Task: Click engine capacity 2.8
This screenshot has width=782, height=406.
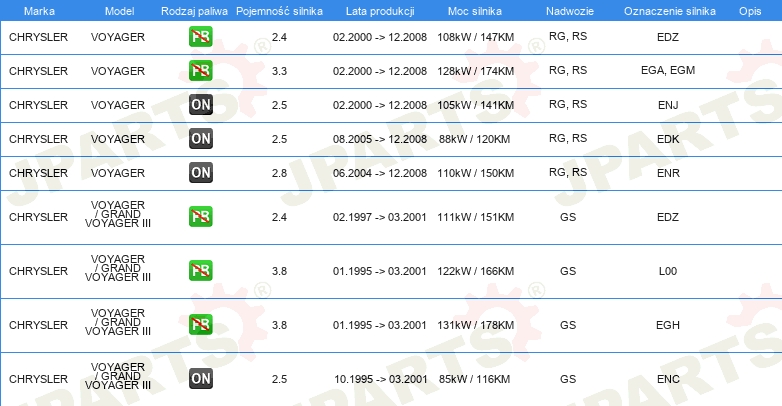Action: (279, 173)
